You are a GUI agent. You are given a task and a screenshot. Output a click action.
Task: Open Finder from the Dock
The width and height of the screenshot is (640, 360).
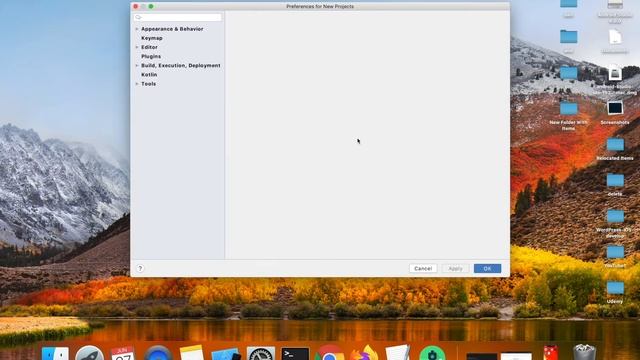coord(55,353)
